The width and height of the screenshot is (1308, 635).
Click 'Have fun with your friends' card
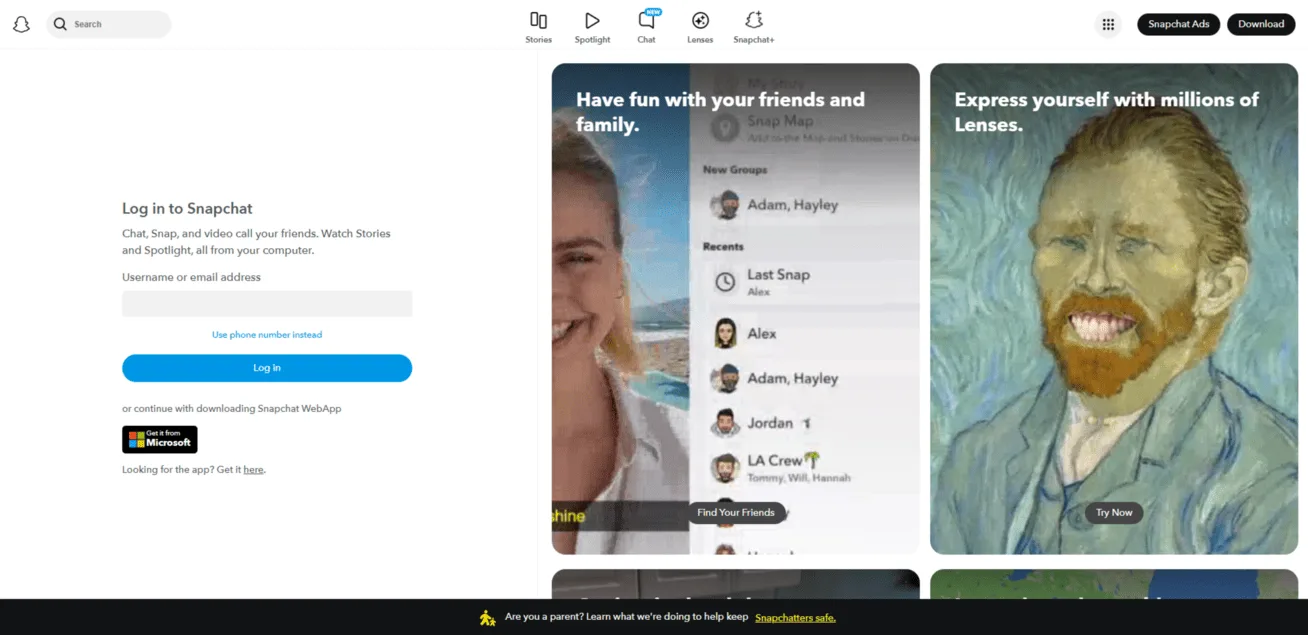735,309
